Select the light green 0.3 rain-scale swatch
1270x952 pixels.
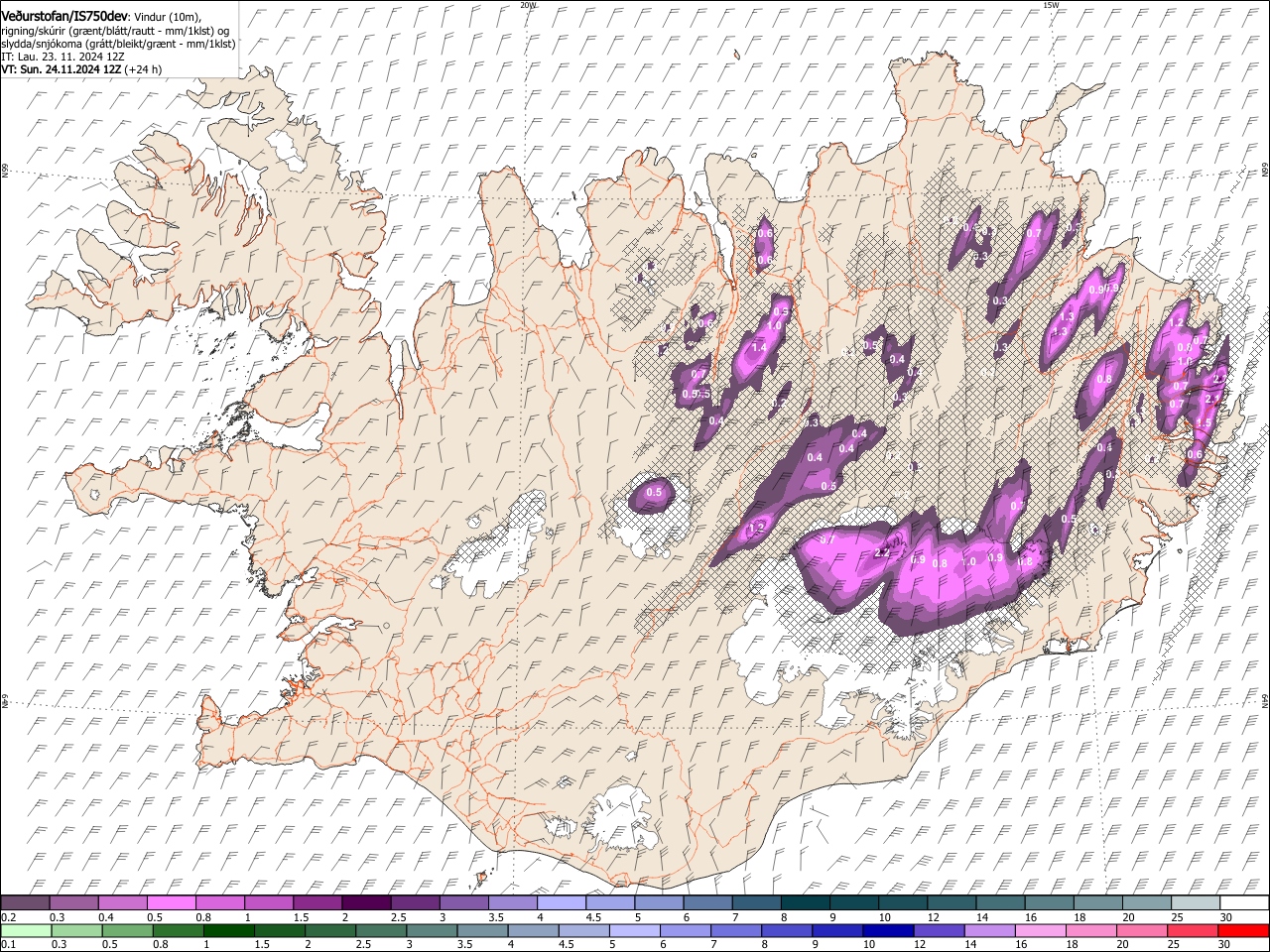tap(76, 930)
